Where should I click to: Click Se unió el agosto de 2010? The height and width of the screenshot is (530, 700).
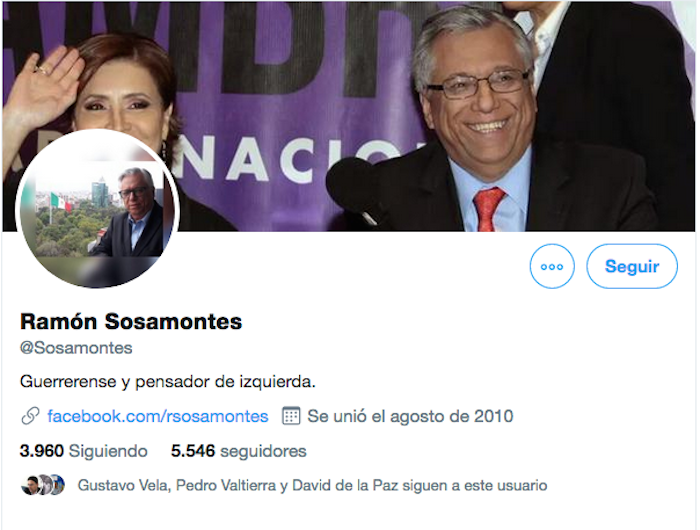coord(410,416)
